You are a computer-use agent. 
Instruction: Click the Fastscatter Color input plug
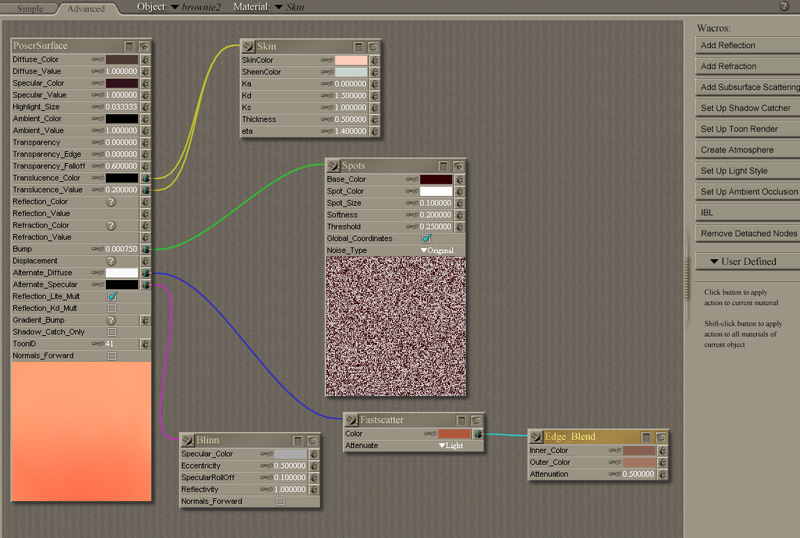pyautogui.click(x=478, y=434)
